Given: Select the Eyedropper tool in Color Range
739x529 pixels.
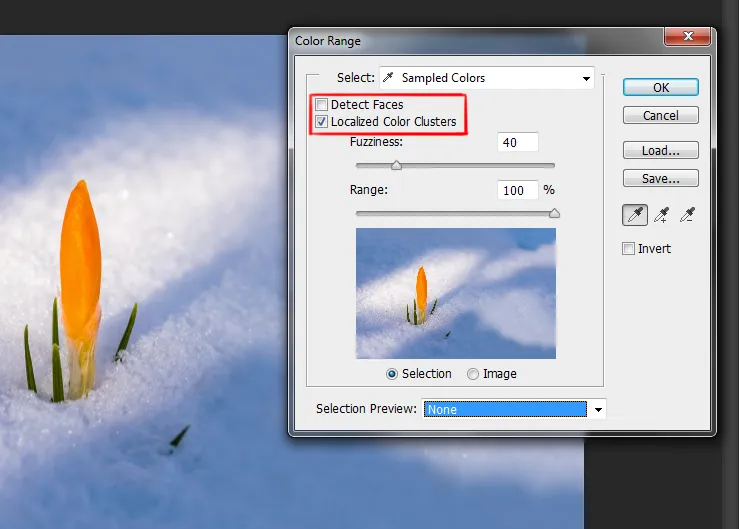Looking at the screenshot, I should point(635,215).
